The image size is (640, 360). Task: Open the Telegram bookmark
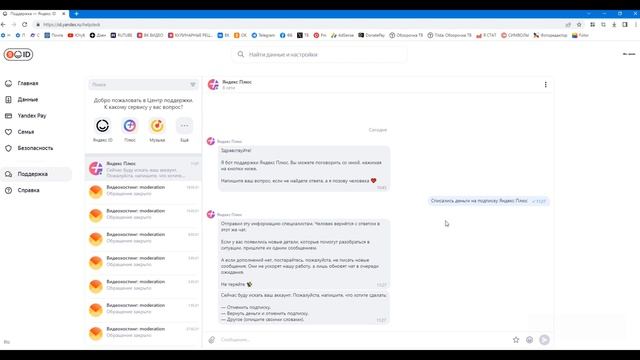pos(263,36)
